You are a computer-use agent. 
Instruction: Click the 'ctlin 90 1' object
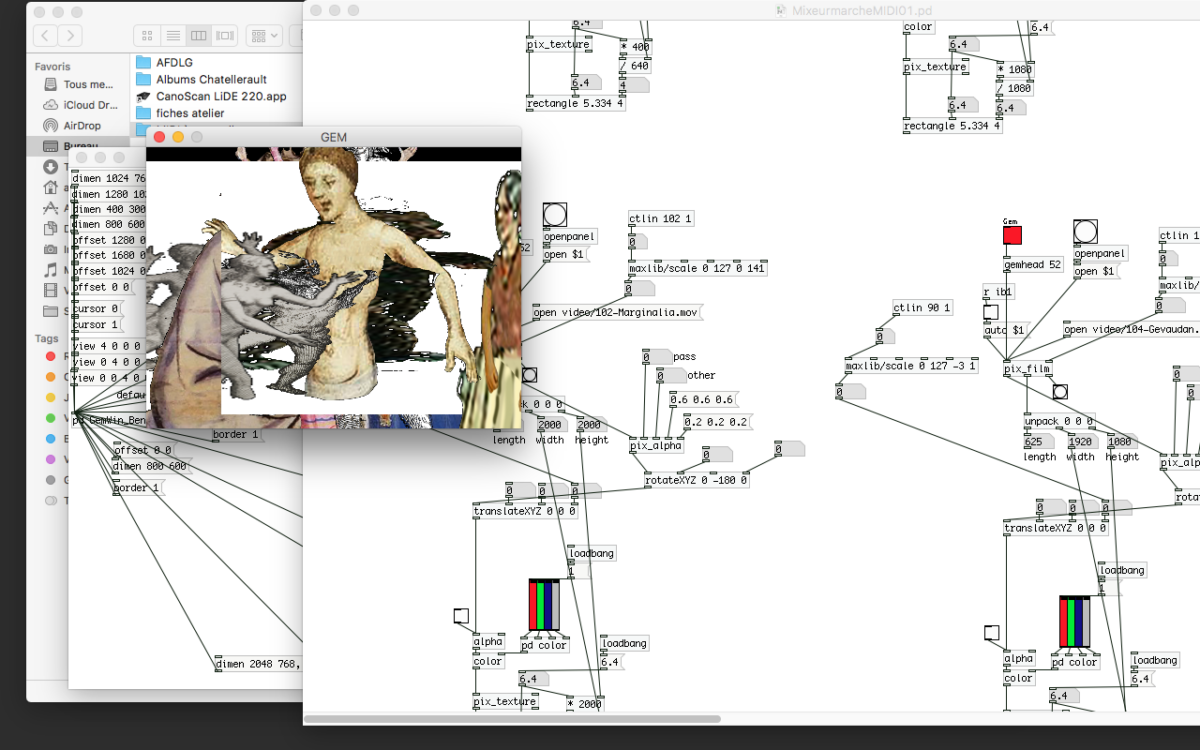(x=923, y=308)
